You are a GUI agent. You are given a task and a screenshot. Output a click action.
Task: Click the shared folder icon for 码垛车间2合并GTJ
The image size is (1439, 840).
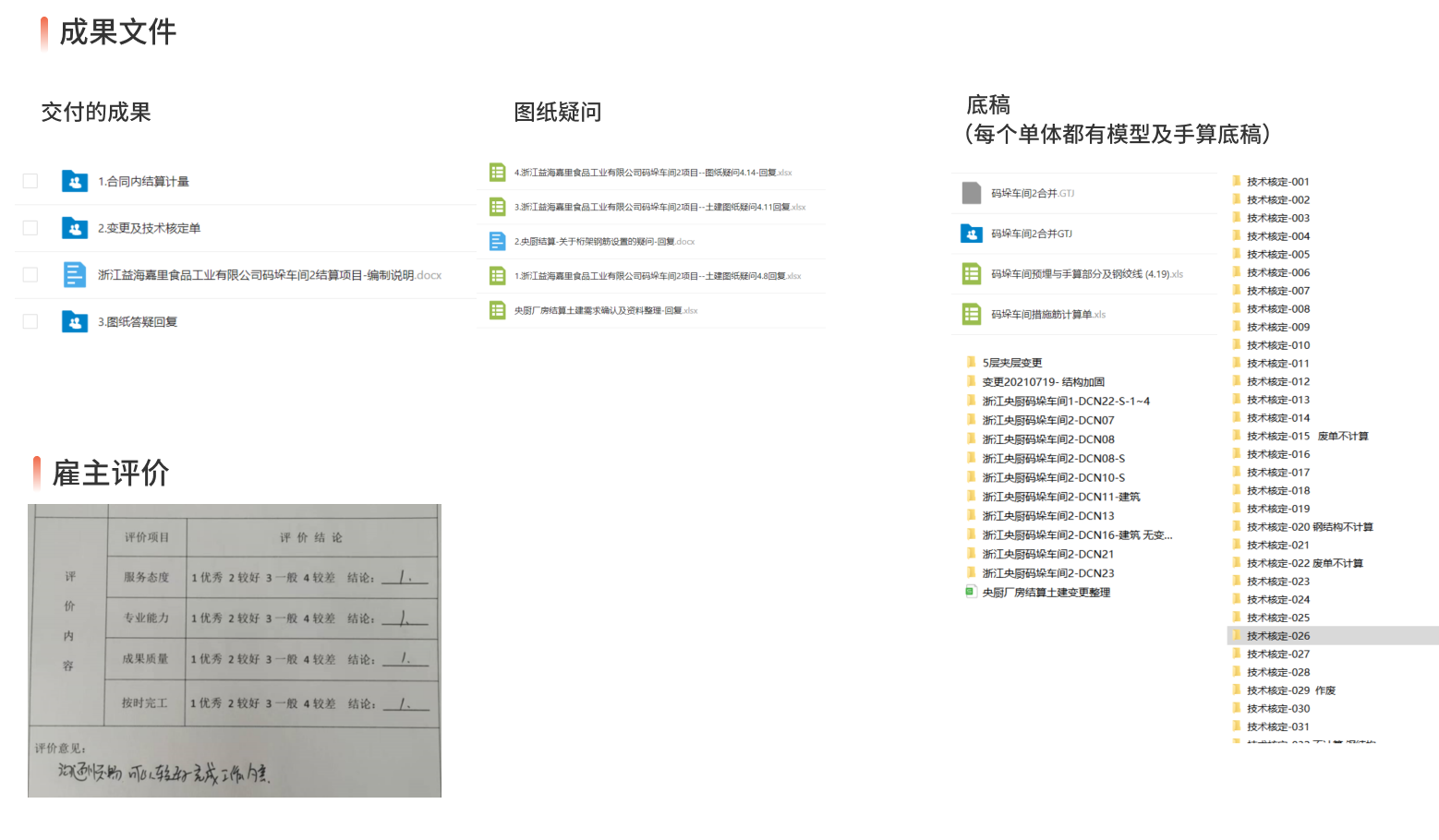pyautogui.click(x=971, y=234)
